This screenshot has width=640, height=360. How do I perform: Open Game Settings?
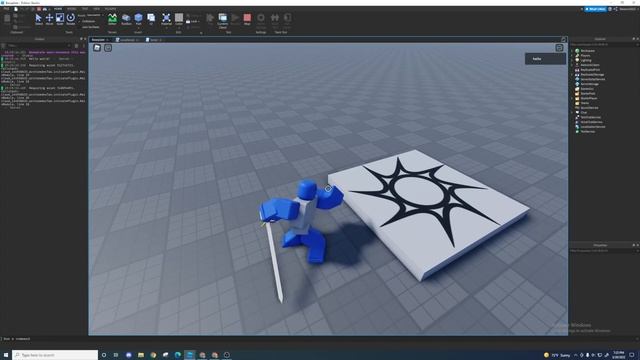(x=261, y=20)
